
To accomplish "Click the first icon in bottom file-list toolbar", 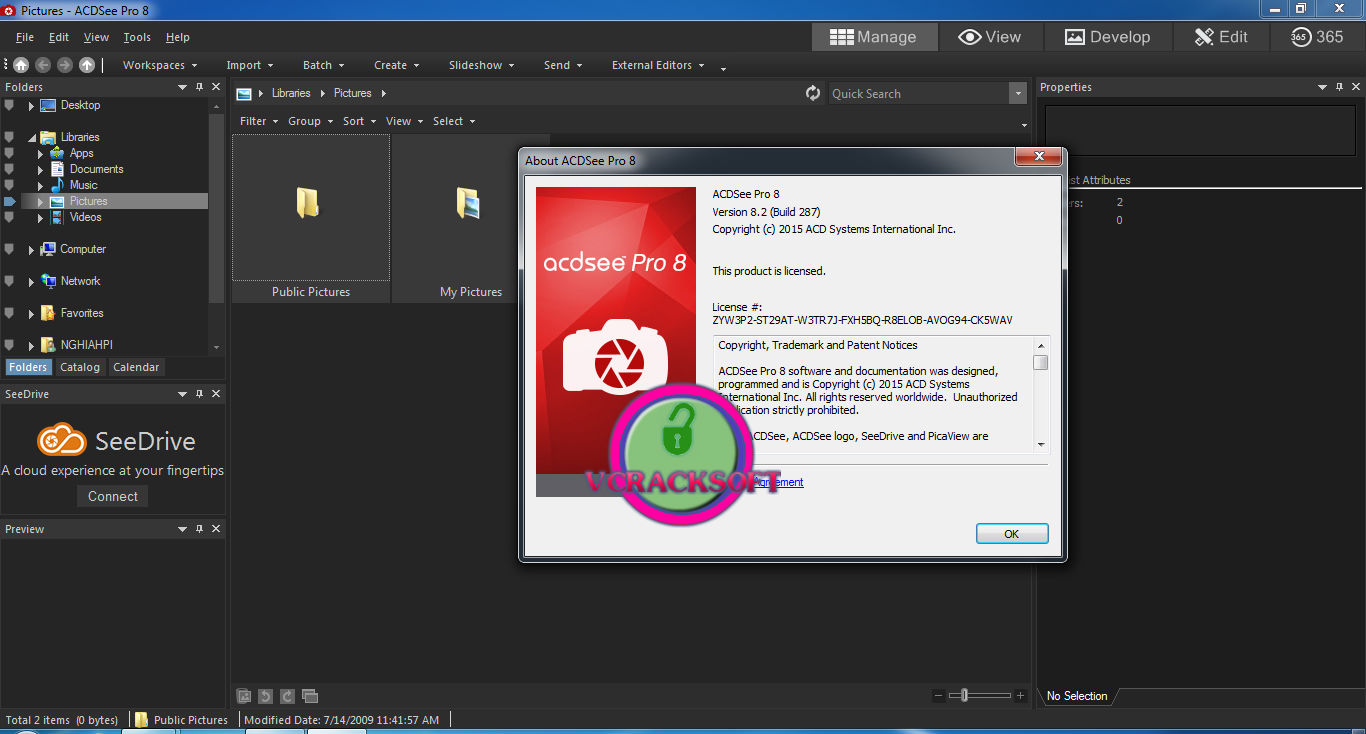I will (244, 696).
